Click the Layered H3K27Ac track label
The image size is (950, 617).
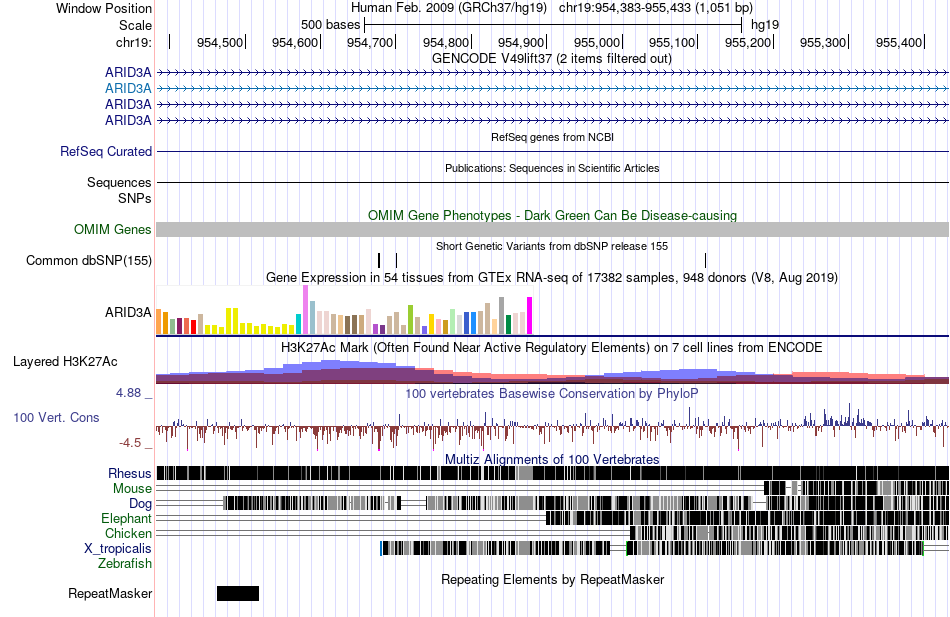coord(65,362)
